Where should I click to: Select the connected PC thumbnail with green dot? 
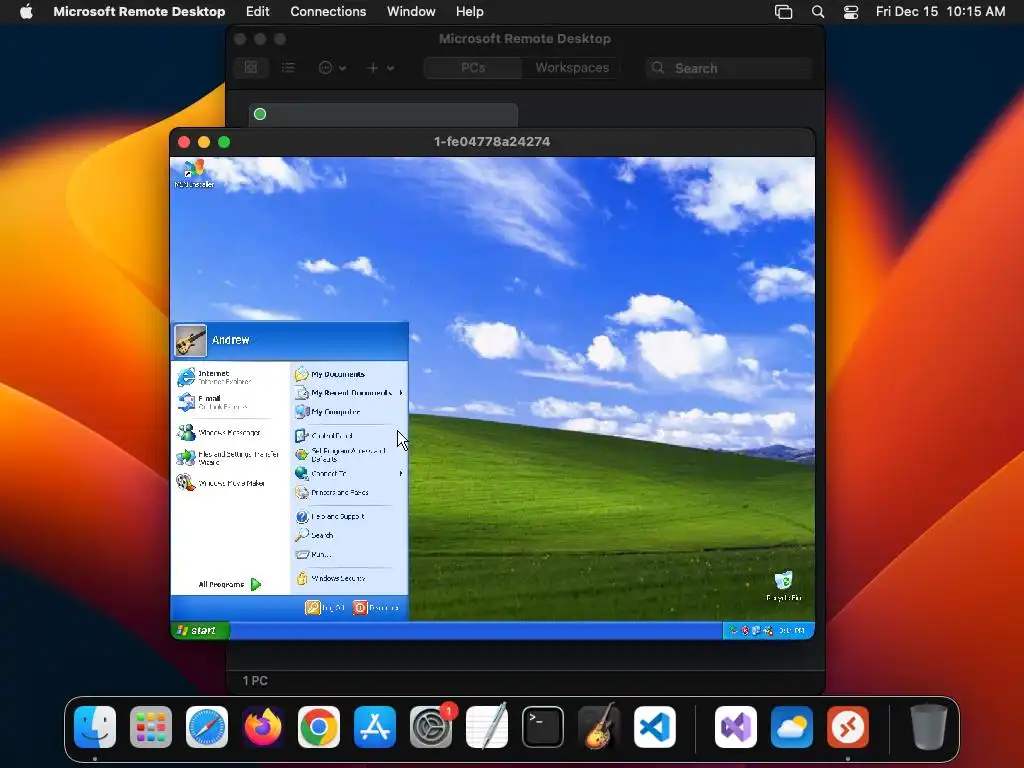coord(383,115)
